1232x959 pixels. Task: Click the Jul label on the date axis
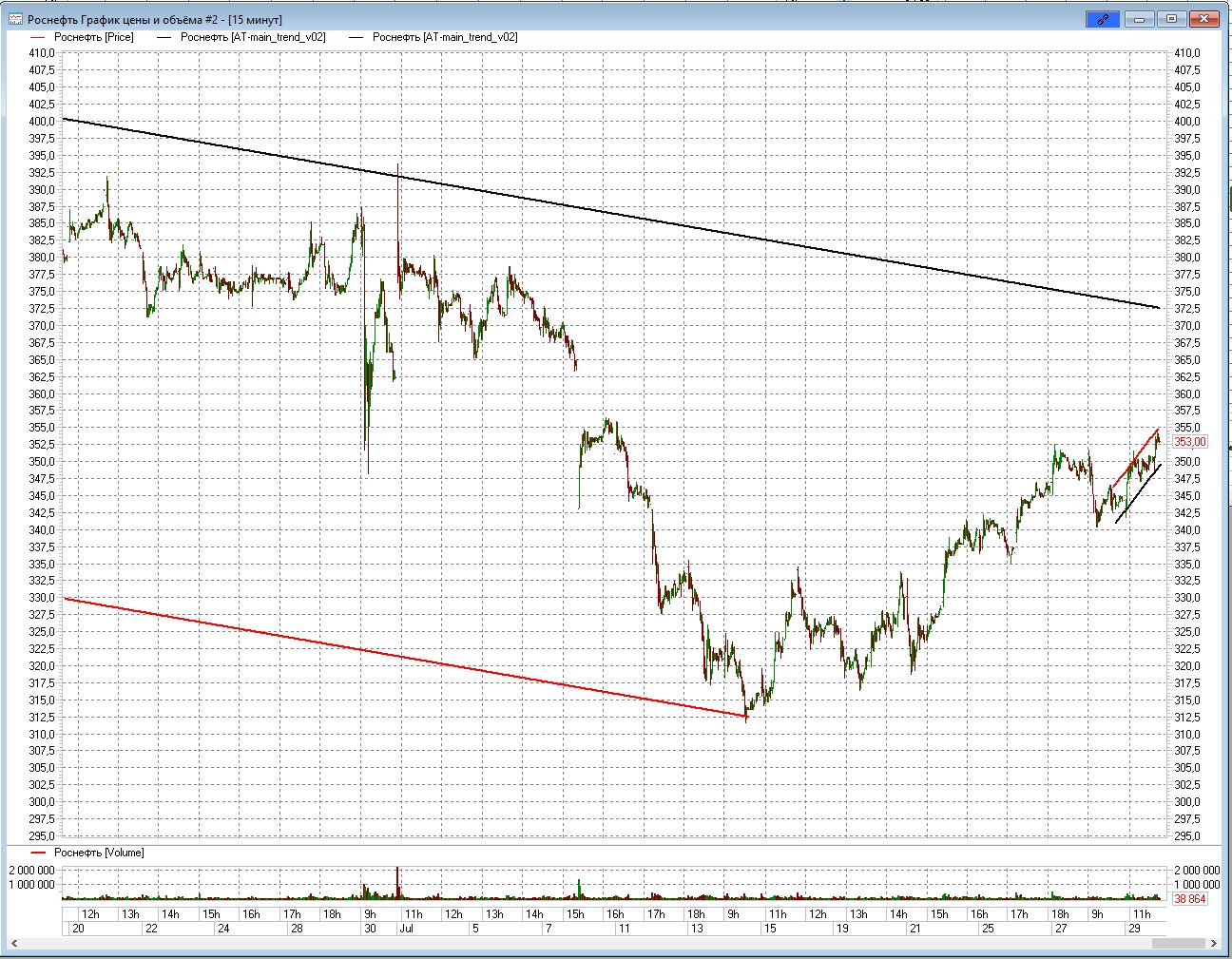(407, 929)
